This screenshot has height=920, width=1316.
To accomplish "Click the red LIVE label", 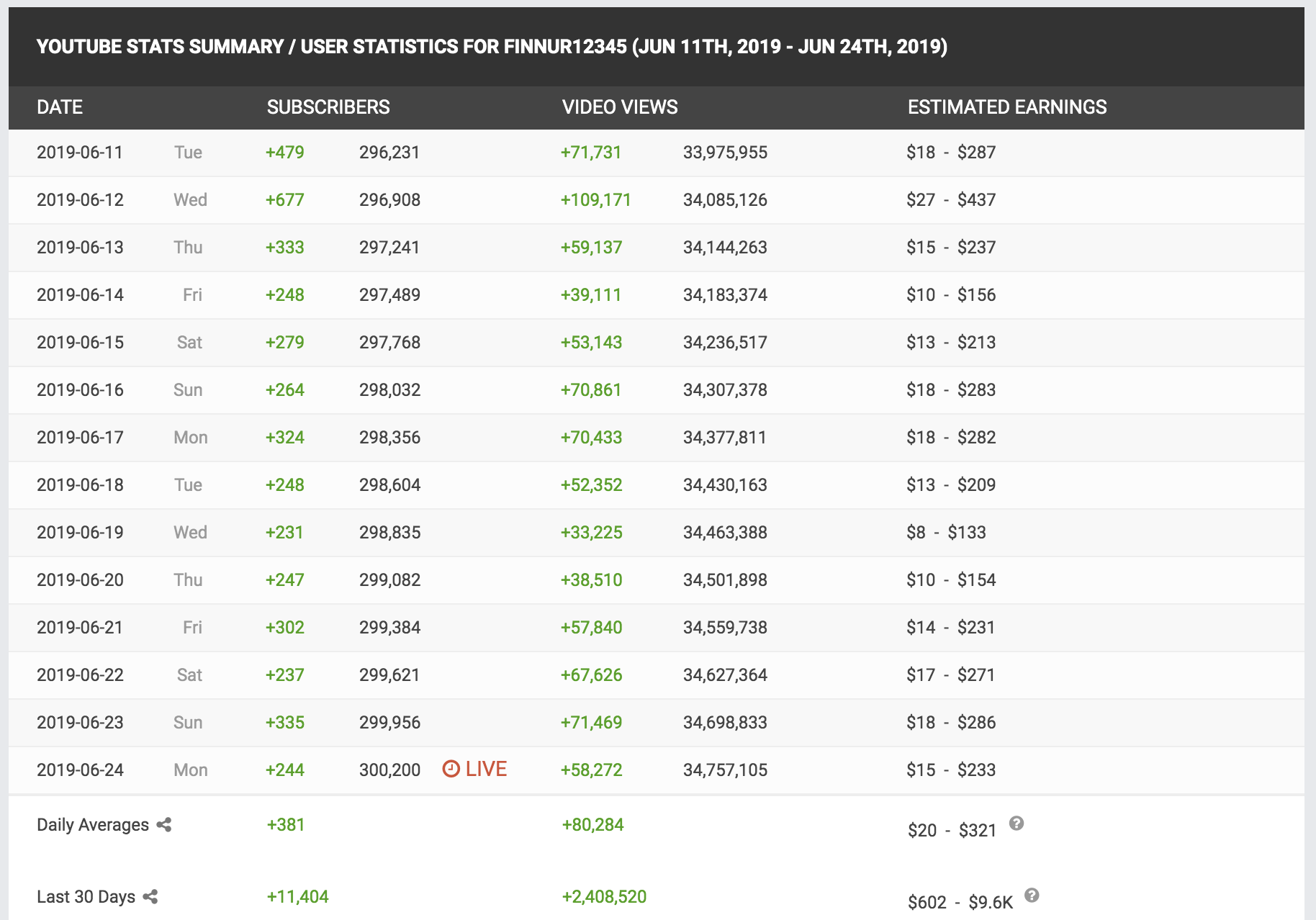I will tap(487, 769).
